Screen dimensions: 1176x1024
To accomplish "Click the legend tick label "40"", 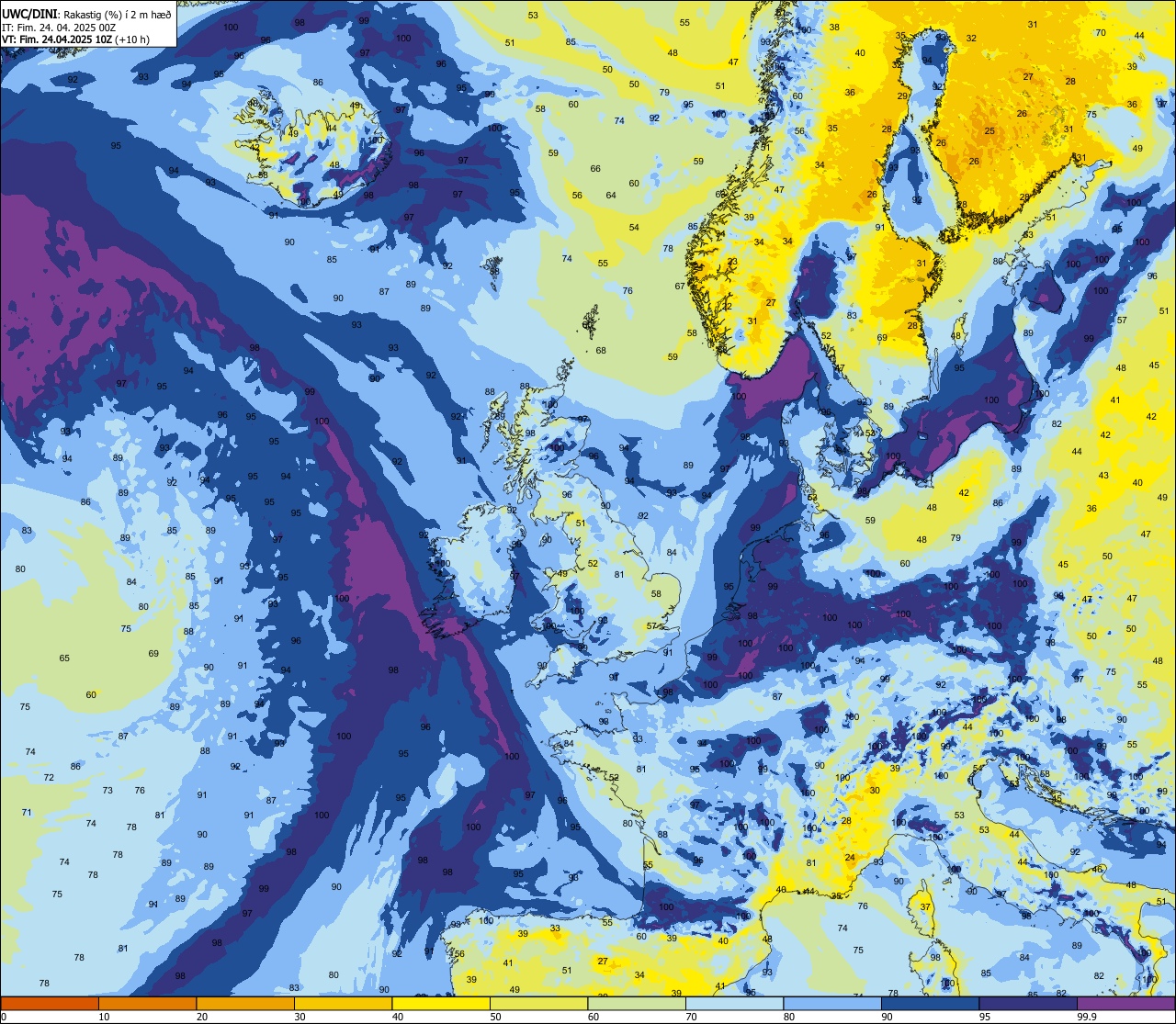I will (398, 1017).
